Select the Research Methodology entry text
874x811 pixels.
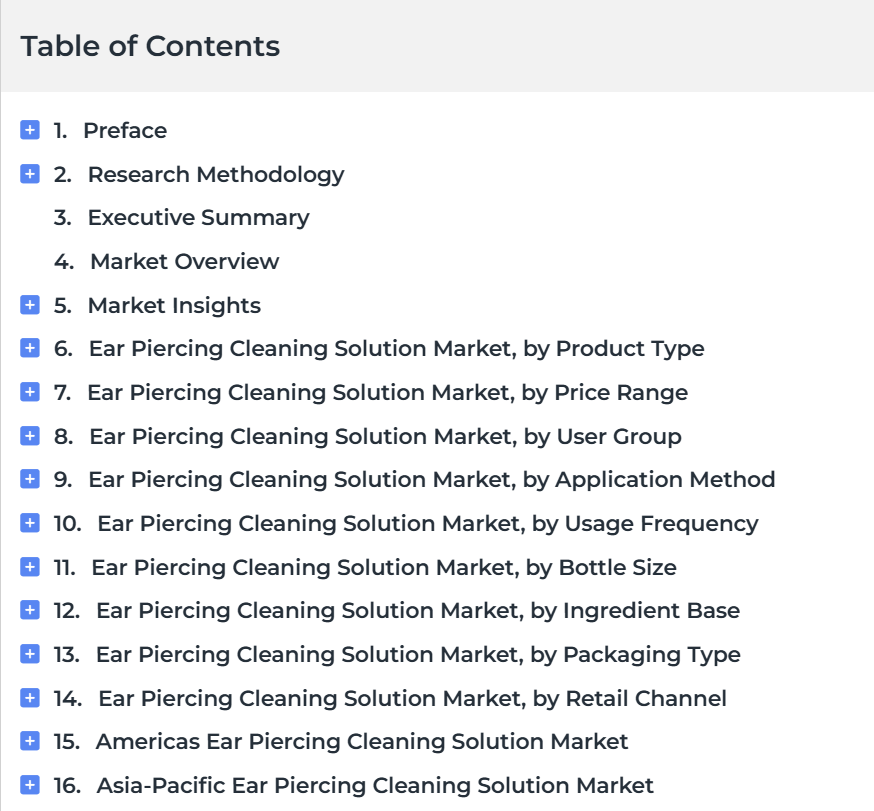coord(216,175)
